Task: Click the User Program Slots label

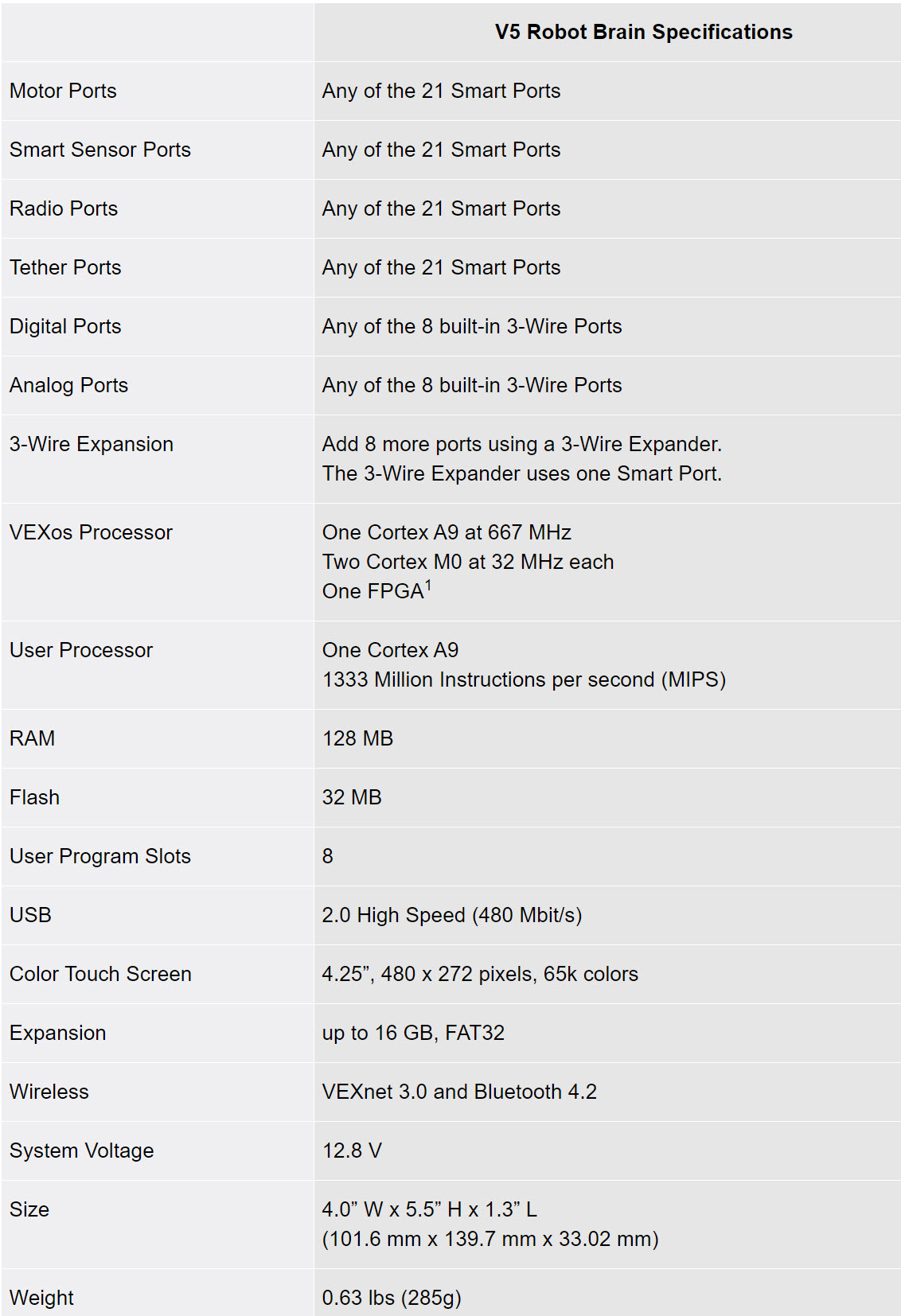Action: pyautogui.click(x=100, y=856)
